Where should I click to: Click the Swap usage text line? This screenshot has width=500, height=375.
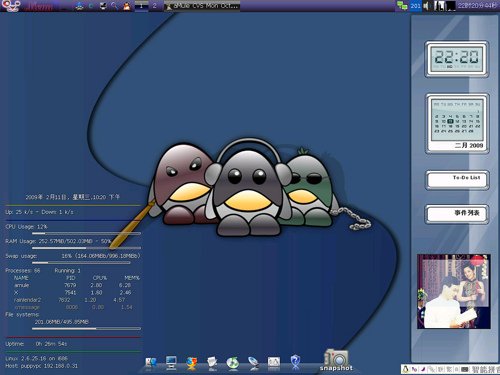click(x=73, y=256)
